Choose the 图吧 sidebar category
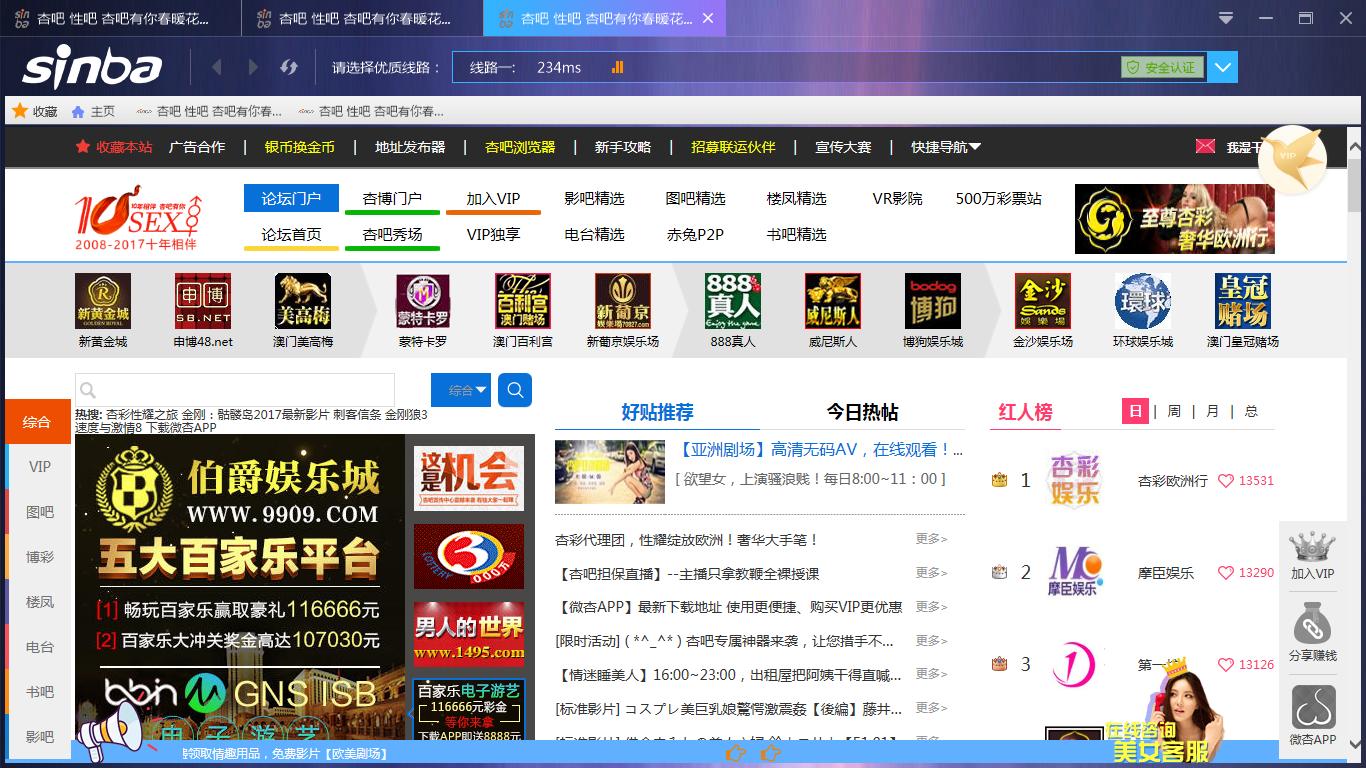This screenshot has width=1366, height=768. (x=40, y=512)
